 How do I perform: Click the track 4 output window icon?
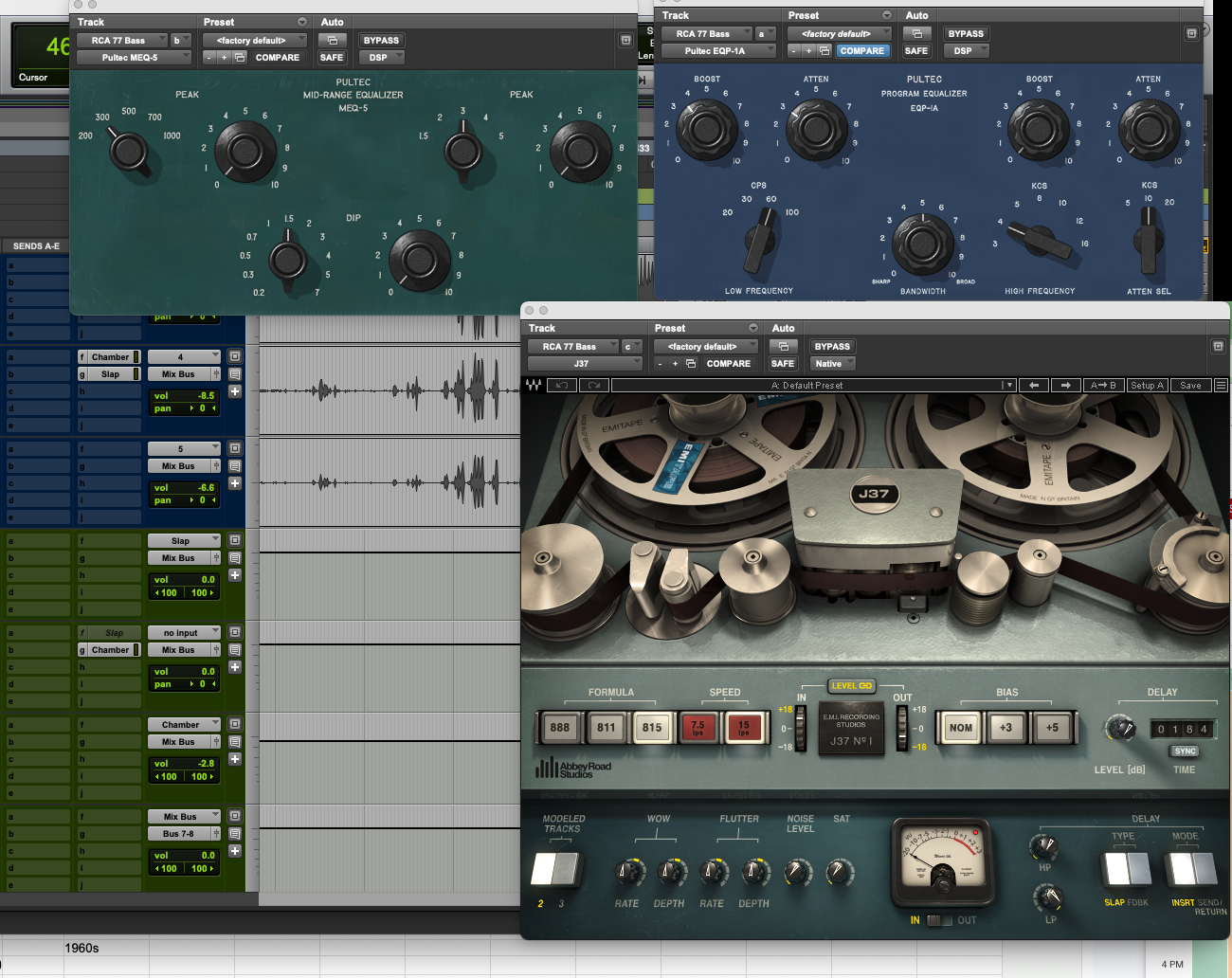(235, 356)
